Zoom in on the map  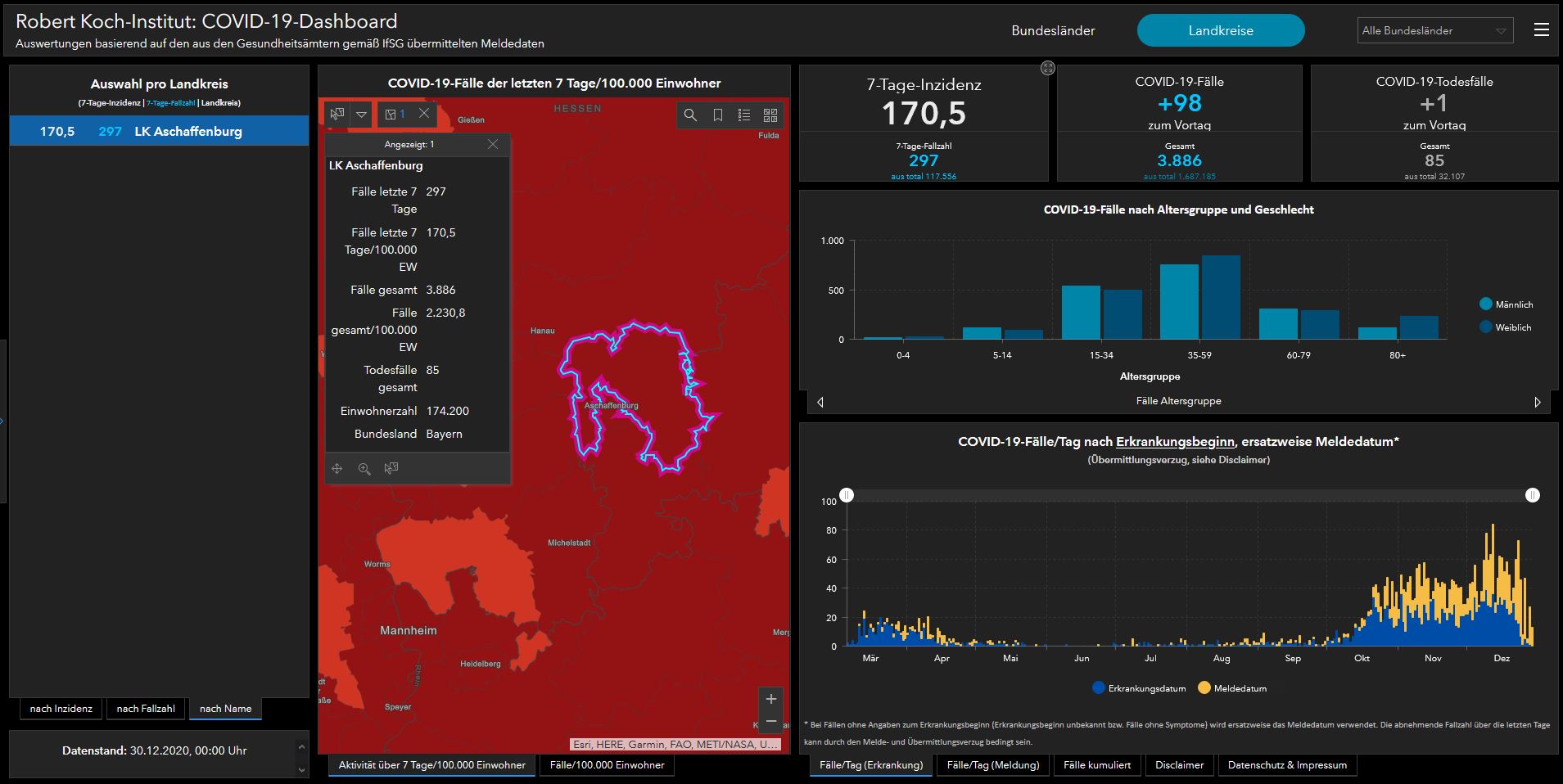[x=770, y=699]
